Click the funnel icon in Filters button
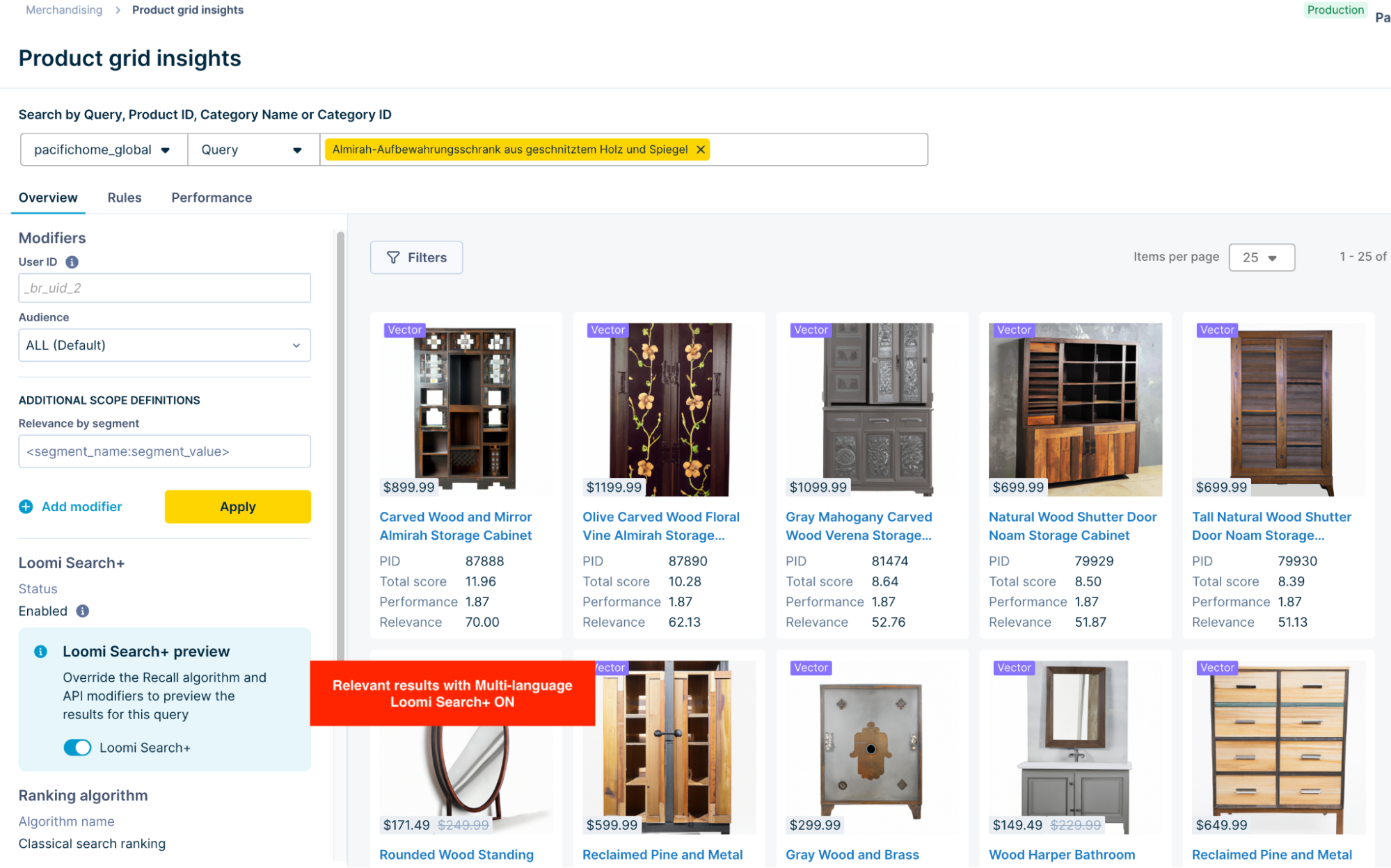 [x=393, y=257]
